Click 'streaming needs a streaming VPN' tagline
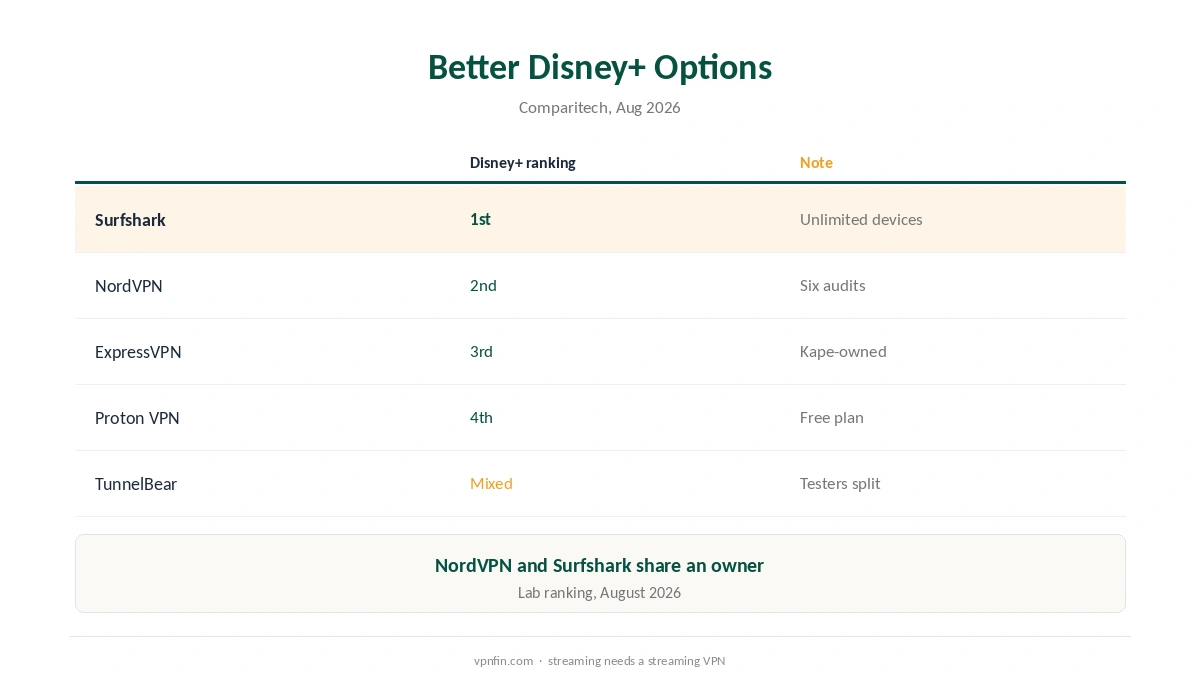This screenshot has height=680, width=1200. [x=637, y=661]
